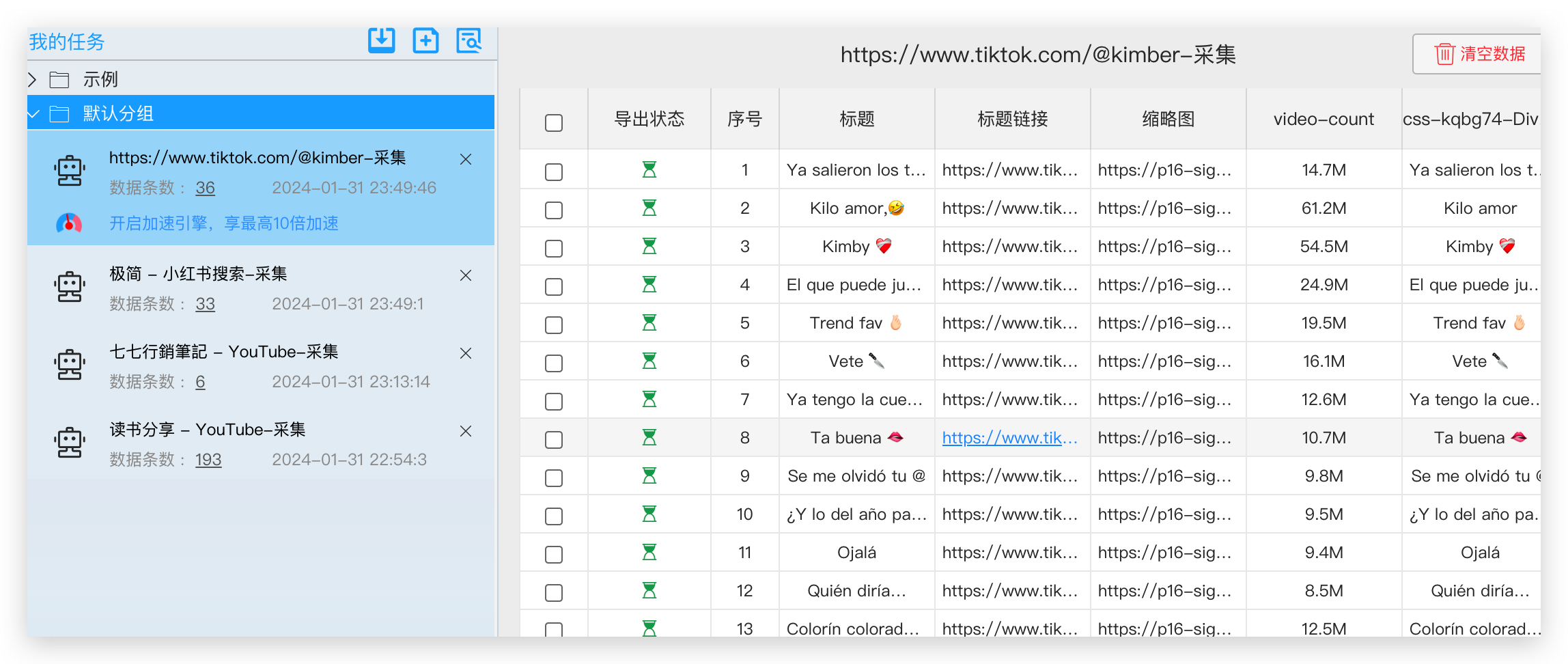Click folder icon next to 示例
This screenshot has height=664, width=1568.
(59, 80)
